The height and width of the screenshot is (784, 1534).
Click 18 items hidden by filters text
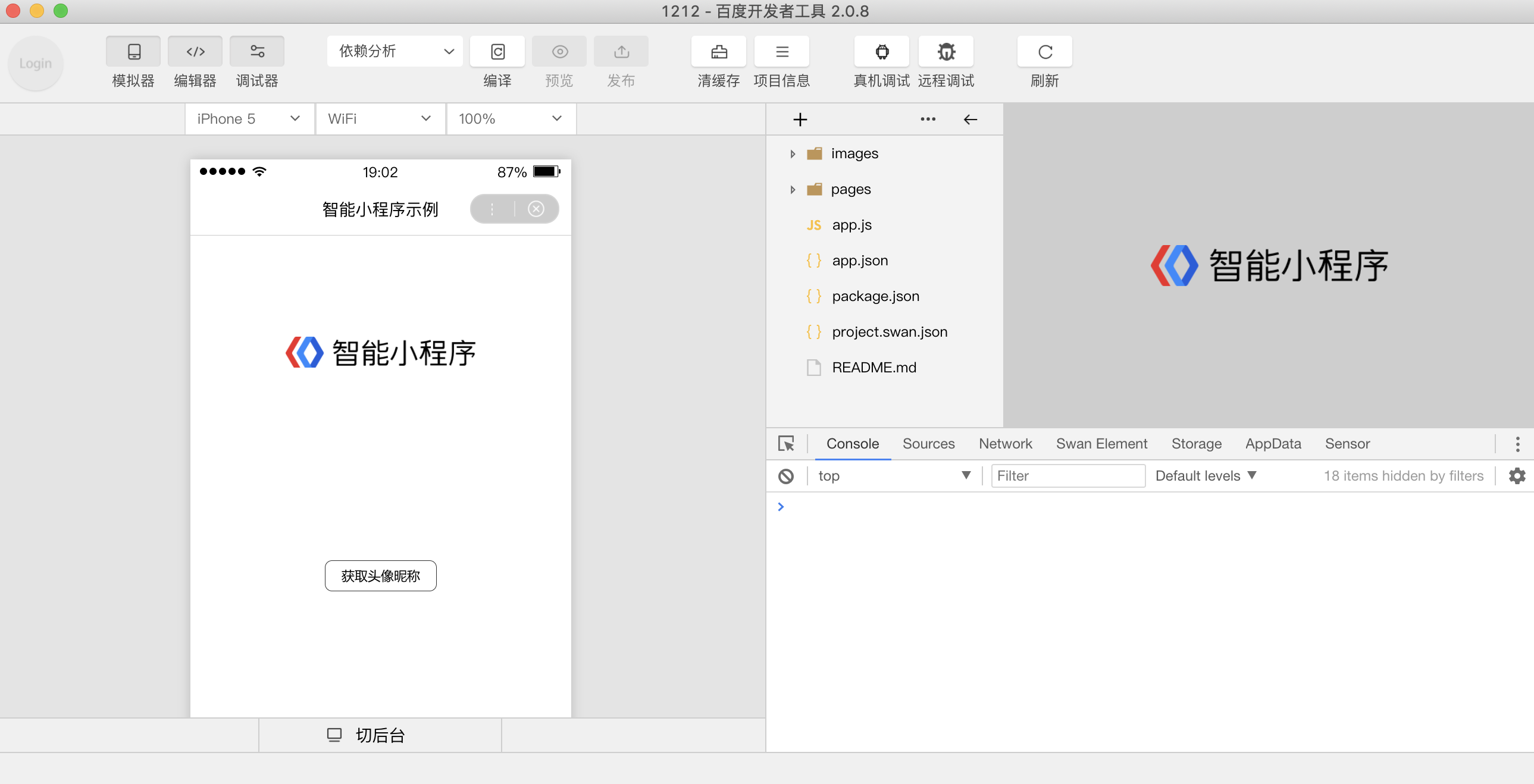[1404, 476]
